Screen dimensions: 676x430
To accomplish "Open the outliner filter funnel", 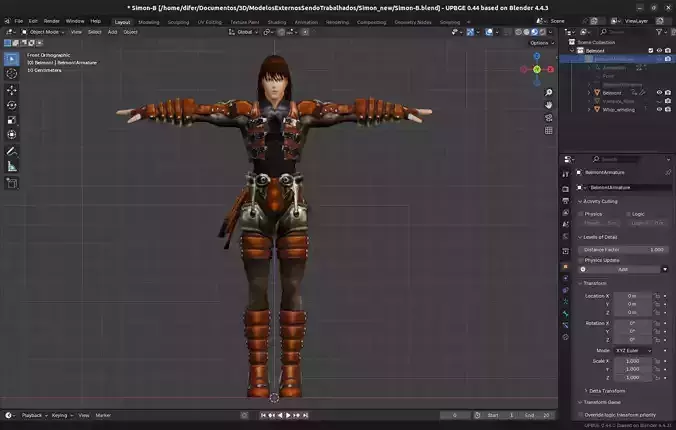I will tap(659, 32).
